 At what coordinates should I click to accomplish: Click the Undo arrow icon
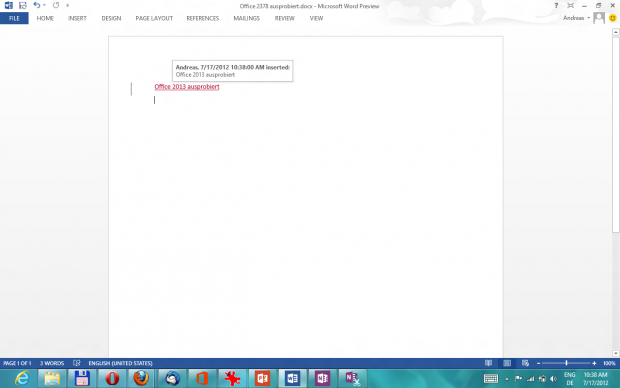(36, 5)
